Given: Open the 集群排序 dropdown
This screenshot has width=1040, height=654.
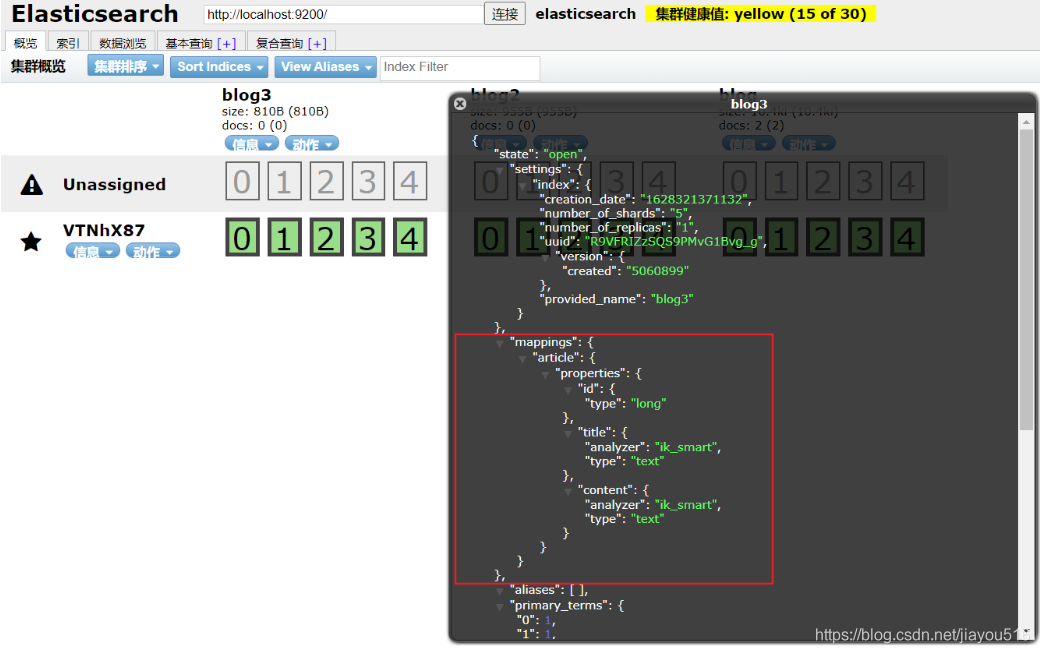Looking at the screenshot, I should [125, 66].
